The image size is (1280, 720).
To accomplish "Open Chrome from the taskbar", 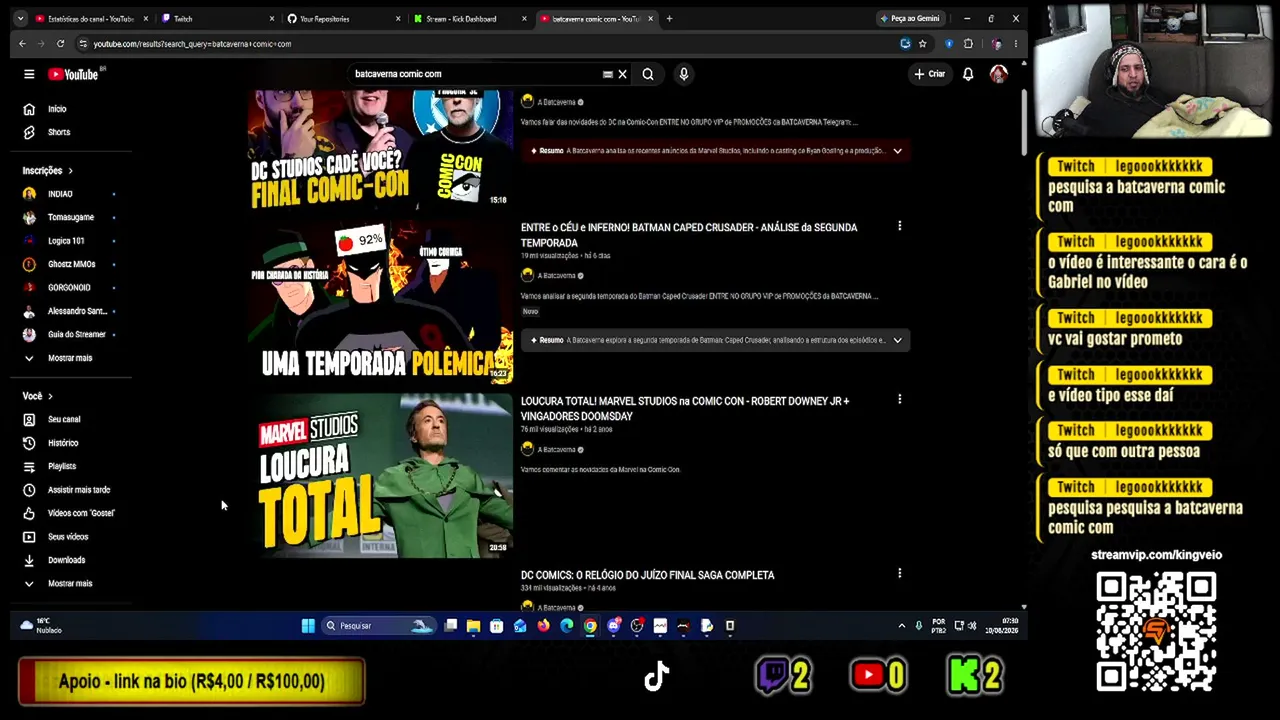I will coord(590,626).
